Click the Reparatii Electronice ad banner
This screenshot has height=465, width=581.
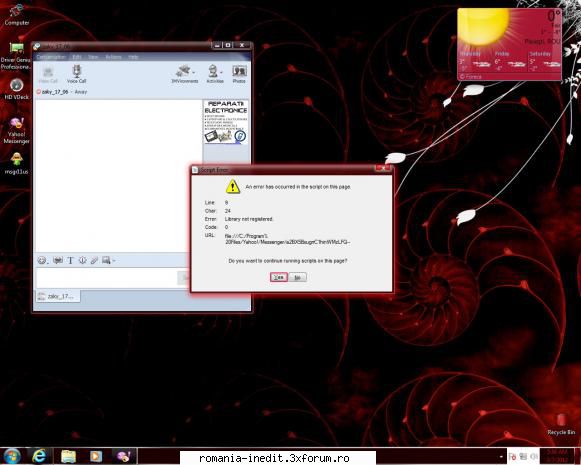pyautogui.click(x=226, y=122)
